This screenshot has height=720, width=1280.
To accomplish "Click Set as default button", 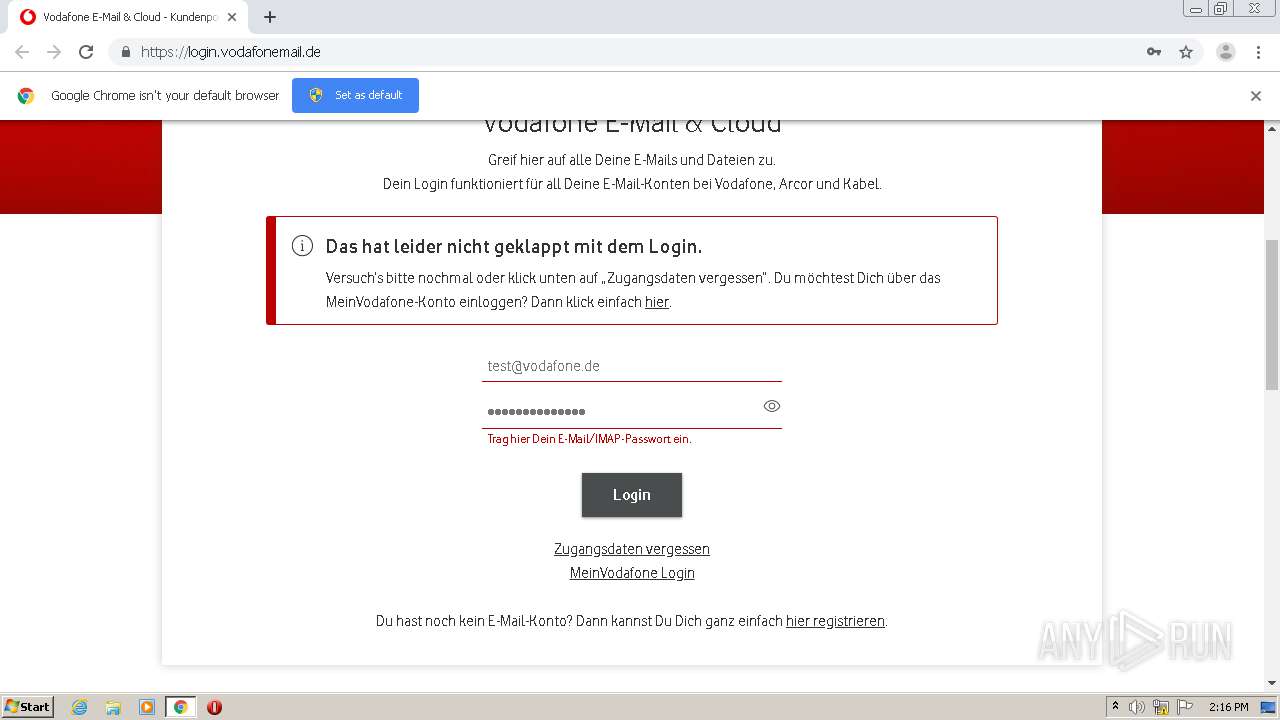I will click(x=355, y=95).
